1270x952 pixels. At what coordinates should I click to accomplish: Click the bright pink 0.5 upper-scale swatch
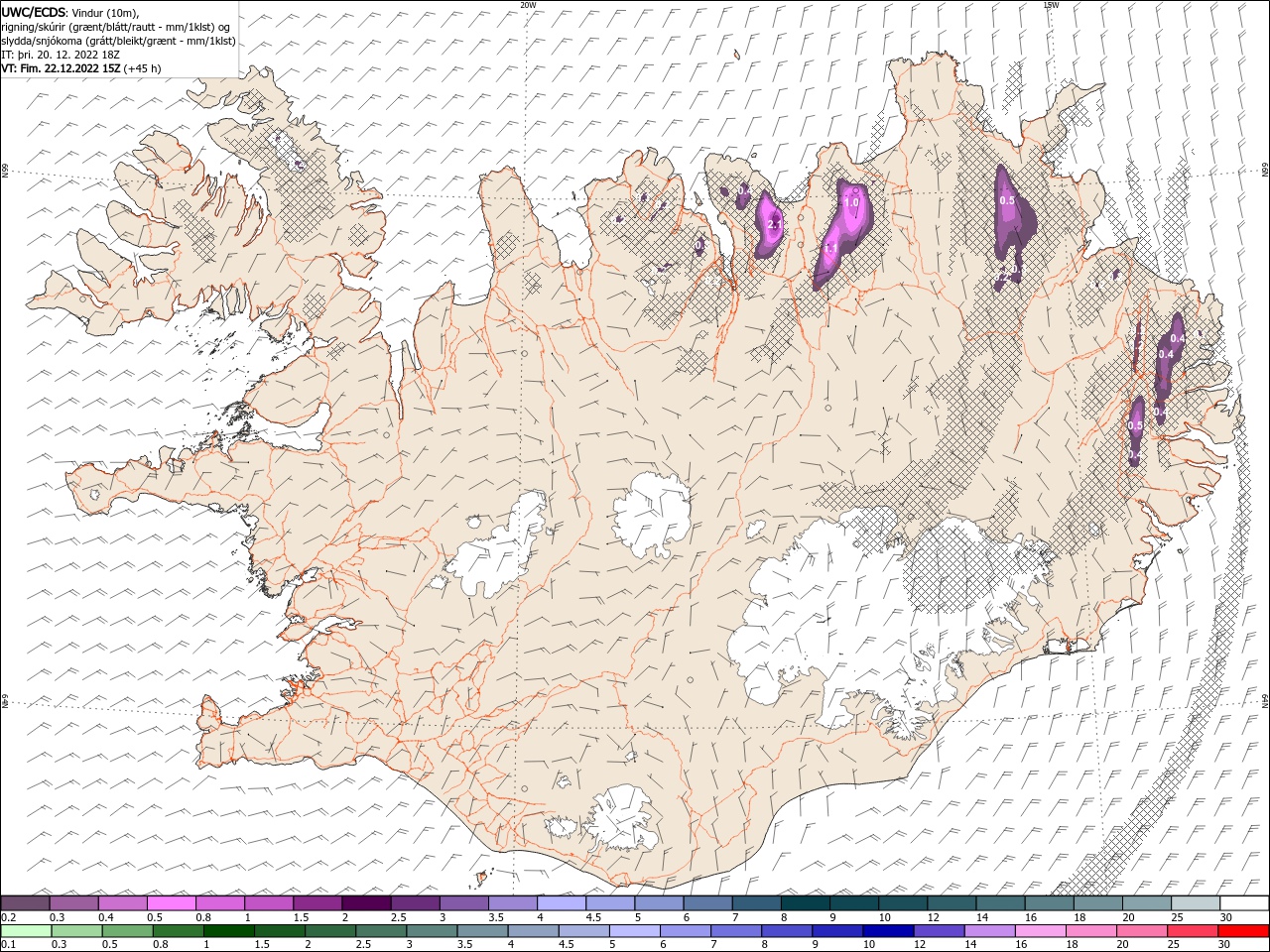[171, 902]
